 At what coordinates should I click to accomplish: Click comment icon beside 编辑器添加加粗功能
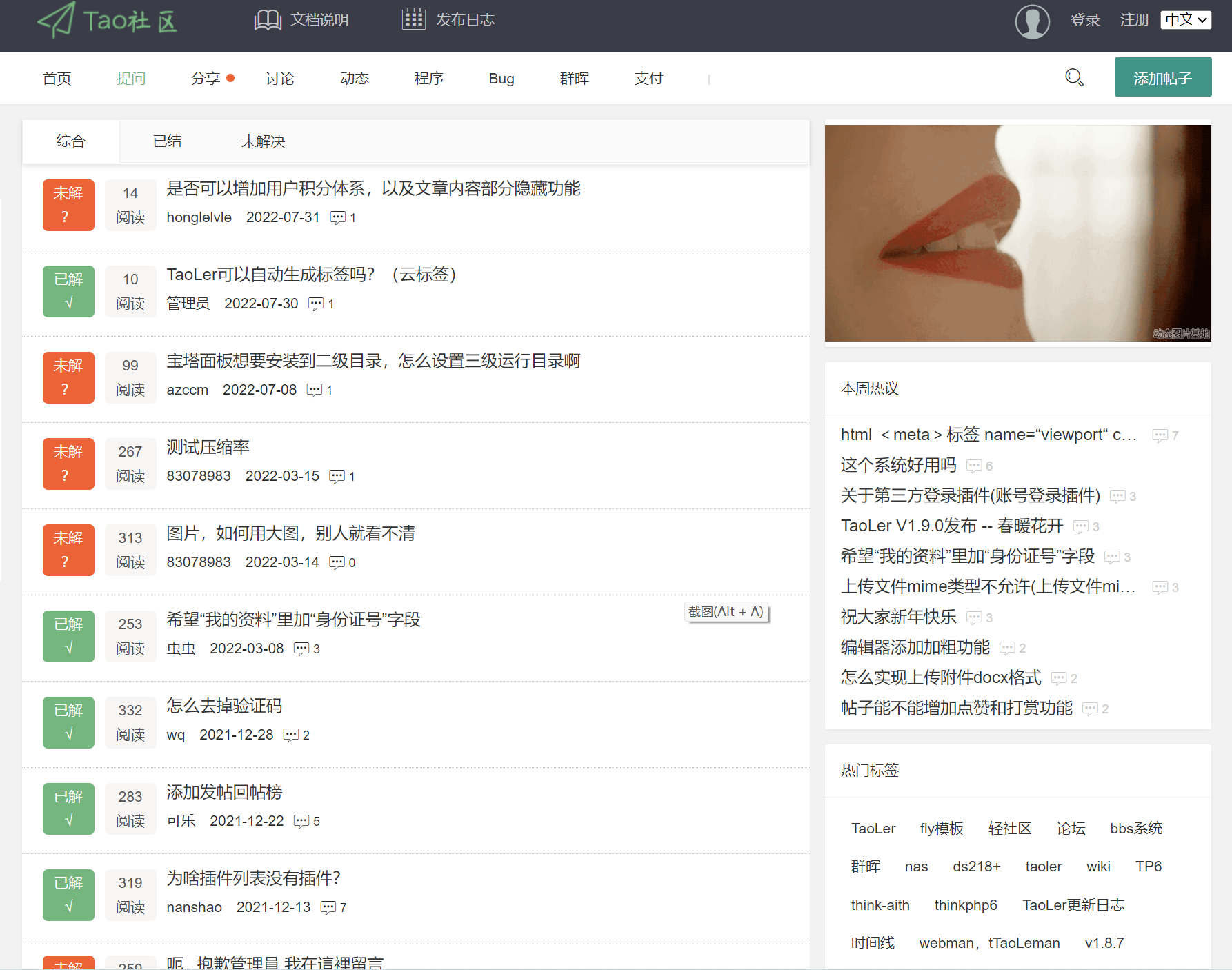click(x=1007, y=649)
